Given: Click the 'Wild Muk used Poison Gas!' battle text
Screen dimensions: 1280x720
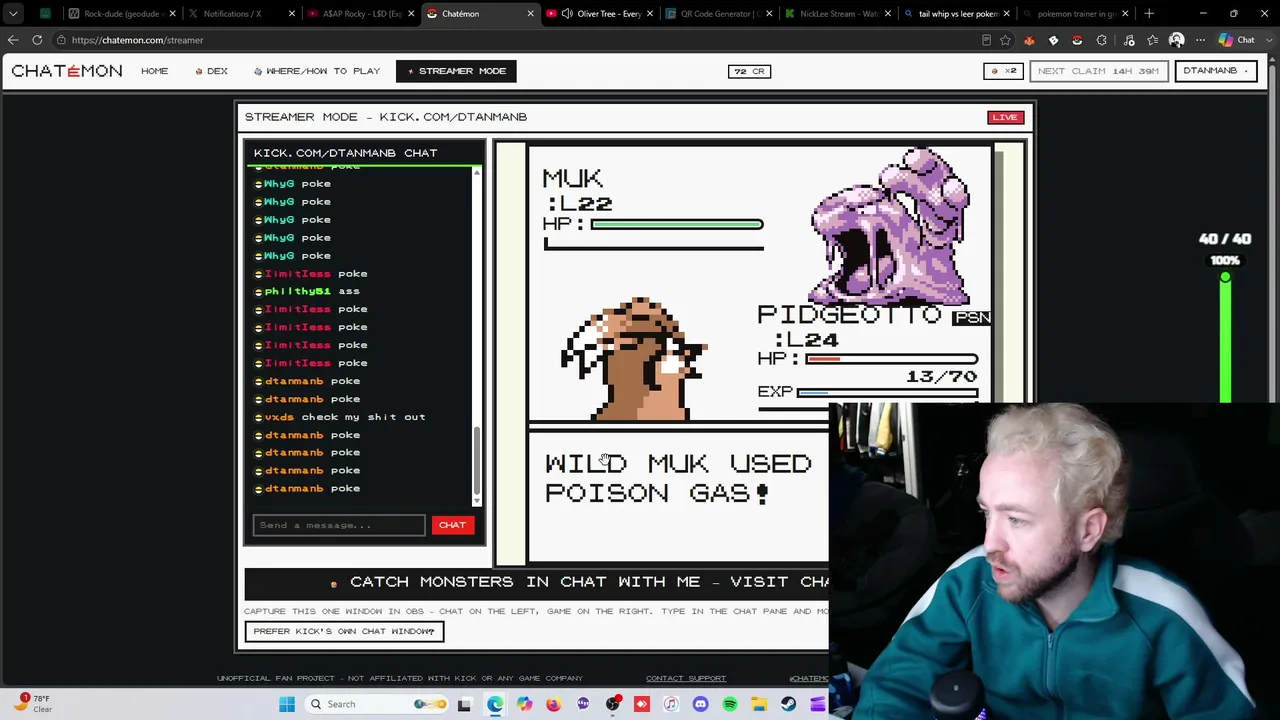Looking at the screenshot, I should (x=678, y=478).
